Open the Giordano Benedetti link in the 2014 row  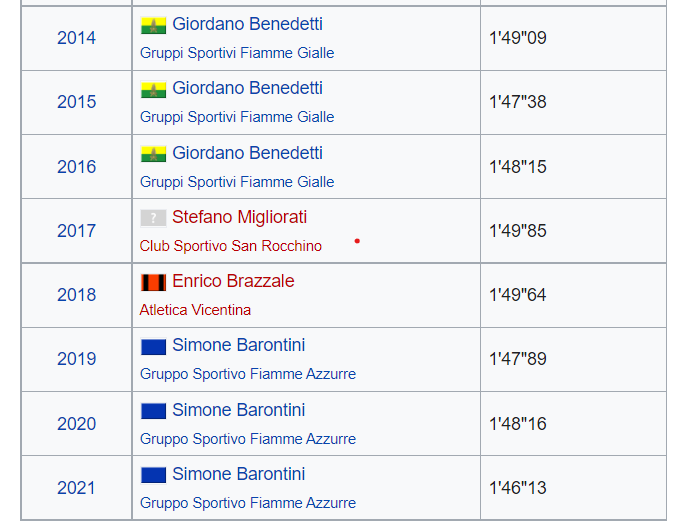pos(247,24)
